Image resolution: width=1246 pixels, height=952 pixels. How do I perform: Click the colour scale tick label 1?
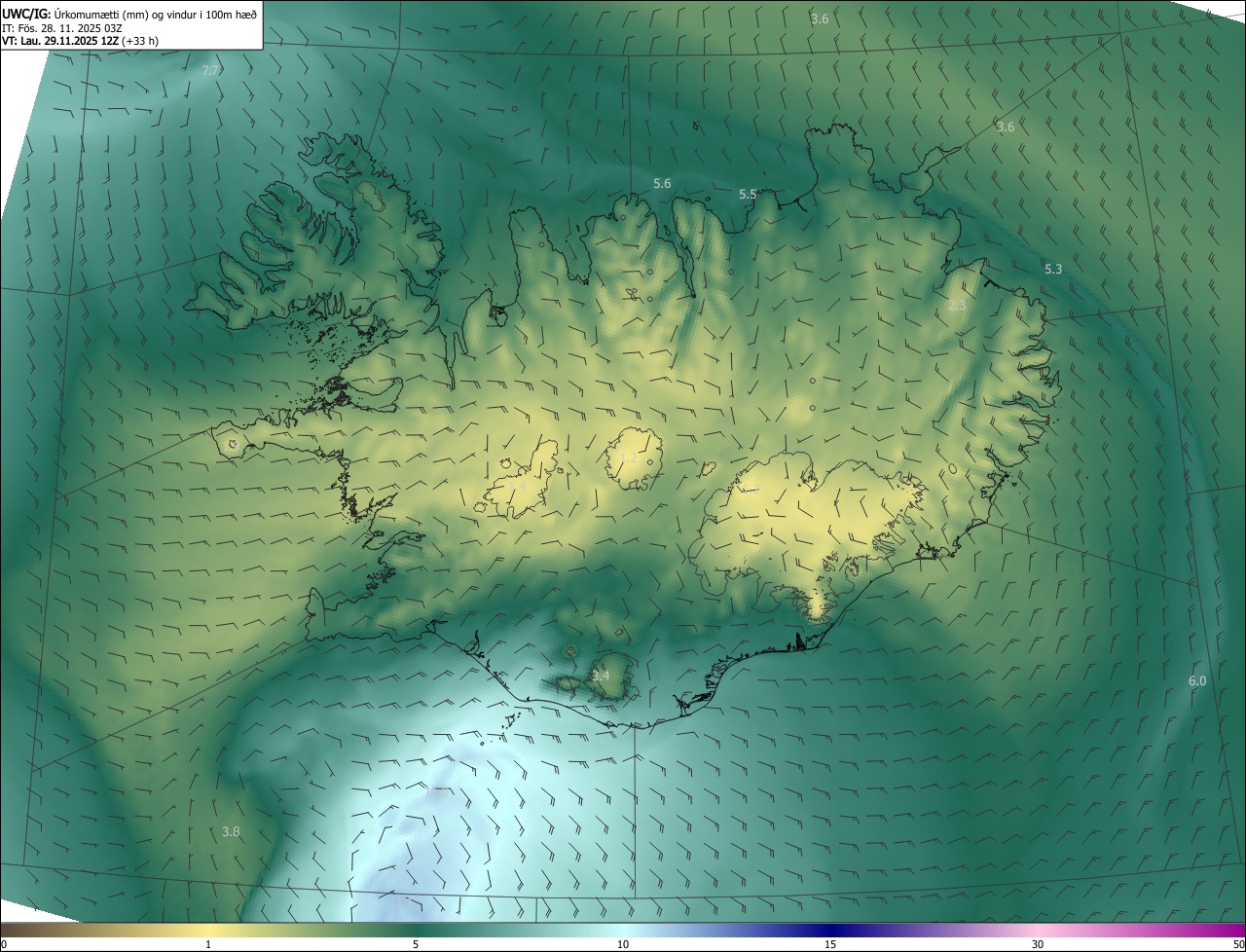coord(207,945)
